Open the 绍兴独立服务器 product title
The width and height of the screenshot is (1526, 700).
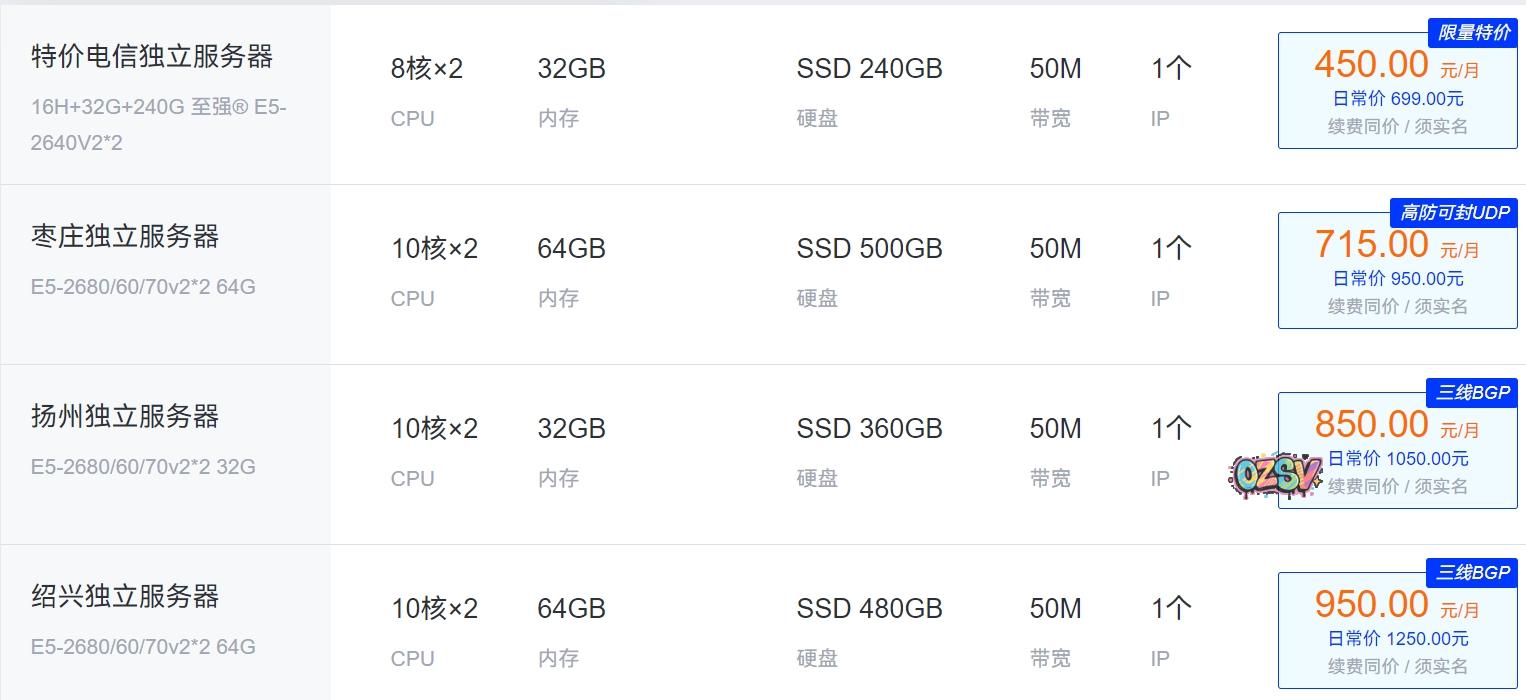(125, 597)
